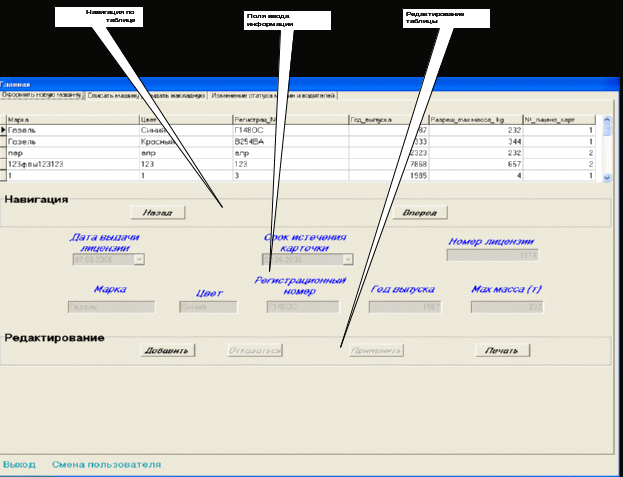This screenshot has width=623, height=477.
Task: Select the Гозель cell in second row
Action: [x=73, y=141]
